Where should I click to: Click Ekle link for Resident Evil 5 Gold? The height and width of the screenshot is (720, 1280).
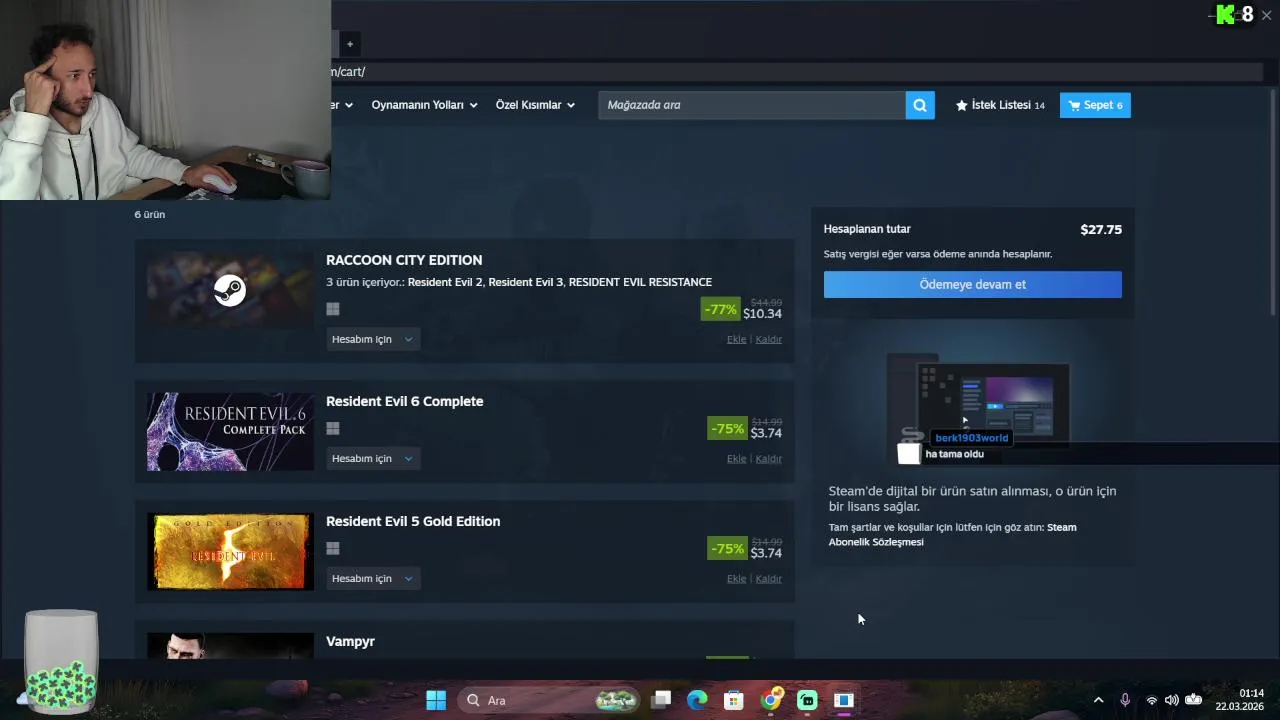tap(736, 579)
